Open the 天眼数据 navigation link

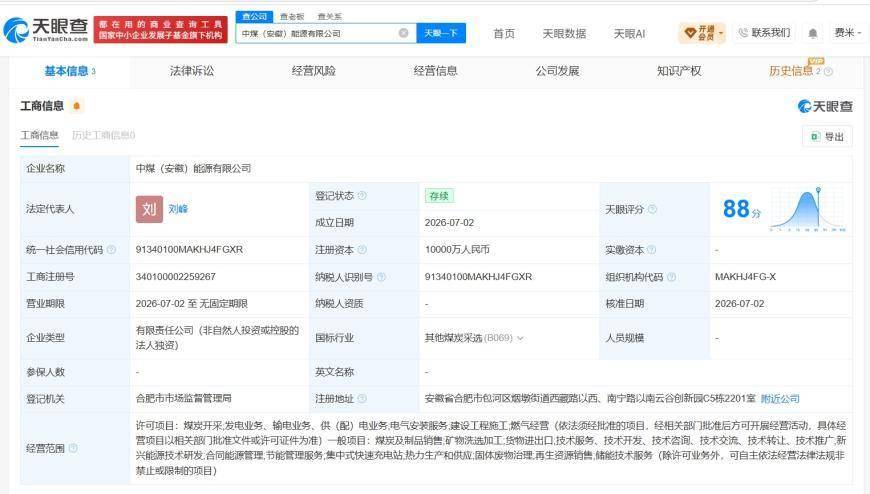pyautogui.click(x=564, y=34)
